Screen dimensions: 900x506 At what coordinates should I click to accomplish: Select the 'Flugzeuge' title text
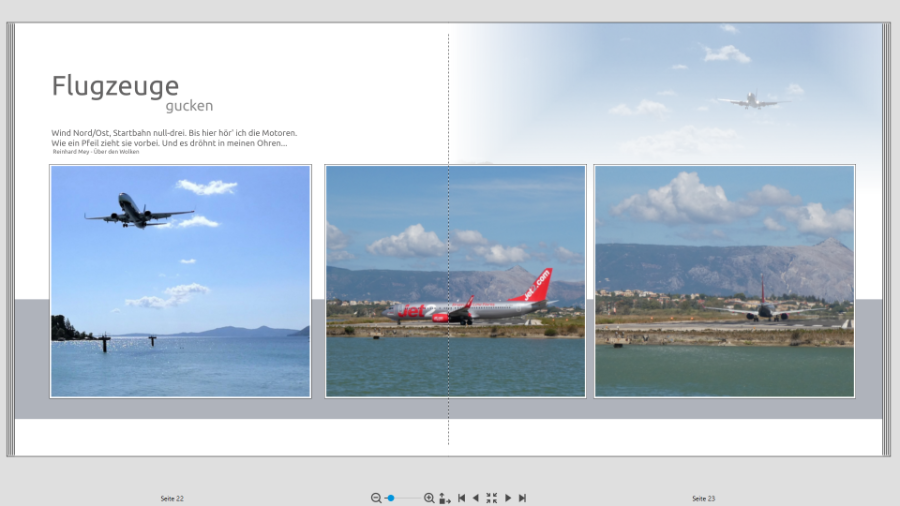(x=115, y=86)
